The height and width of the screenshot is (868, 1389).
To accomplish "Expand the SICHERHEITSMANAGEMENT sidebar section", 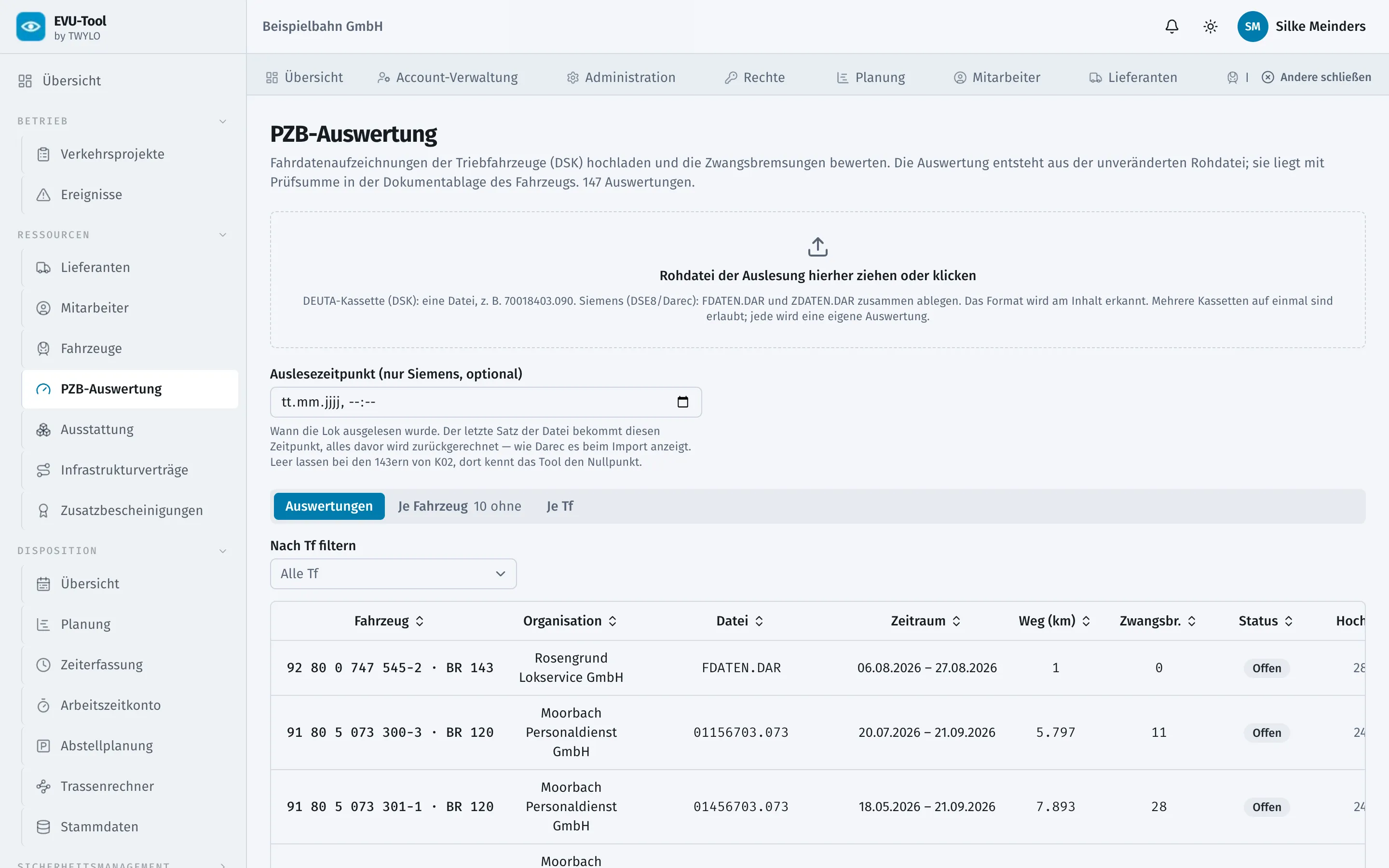I will pos(223,865).
